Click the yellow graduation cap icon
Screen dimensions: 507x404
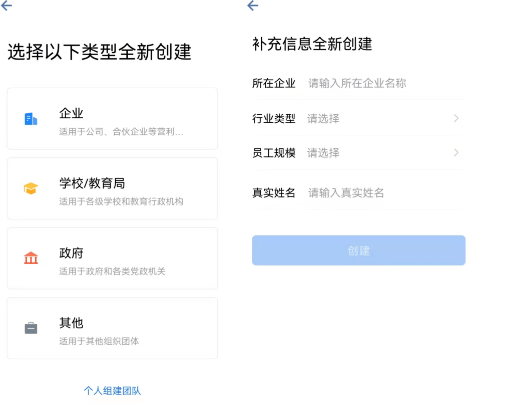click(x=31, y=189)
